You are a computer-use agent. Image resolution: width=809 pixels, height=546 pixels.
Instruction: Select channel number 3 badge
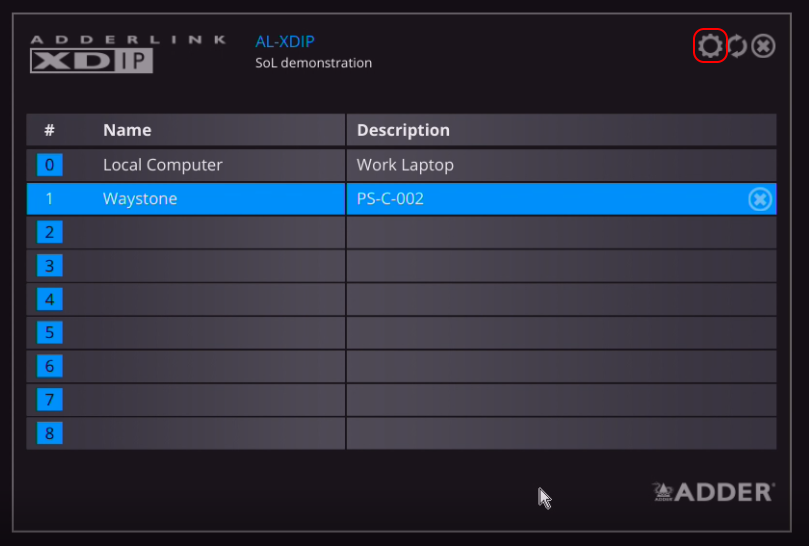click(x=49, y=266)
